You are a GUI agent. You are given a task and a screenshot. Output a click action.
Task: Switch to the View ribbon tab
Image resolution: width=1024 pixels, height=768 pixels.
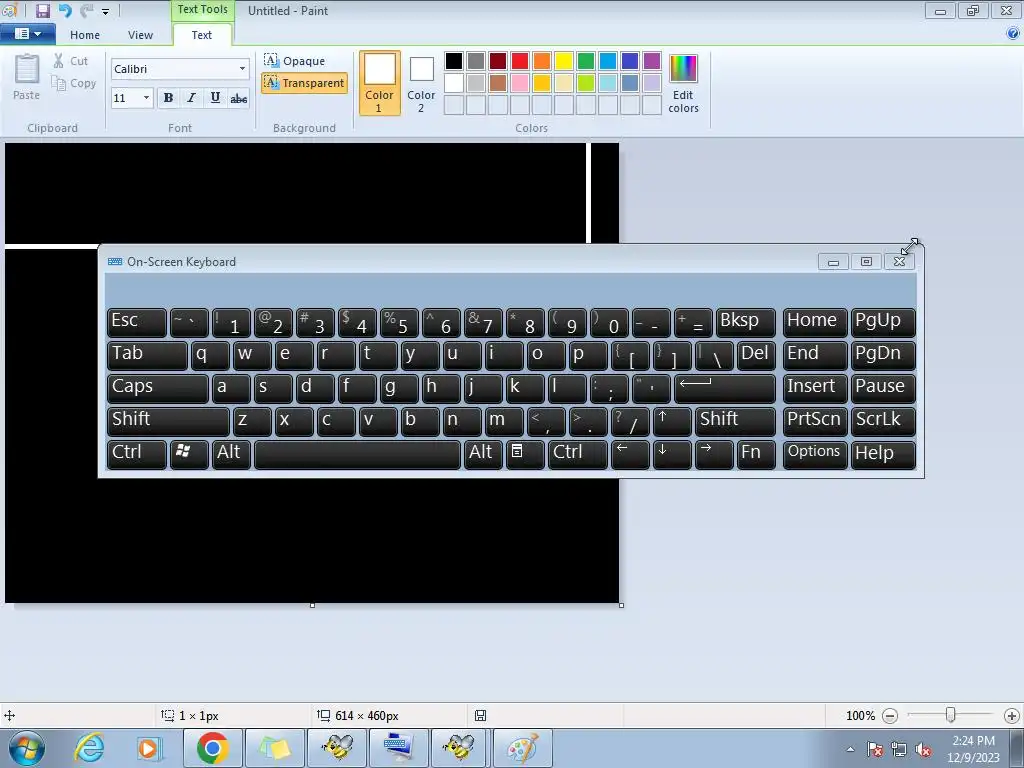point(140,35)
